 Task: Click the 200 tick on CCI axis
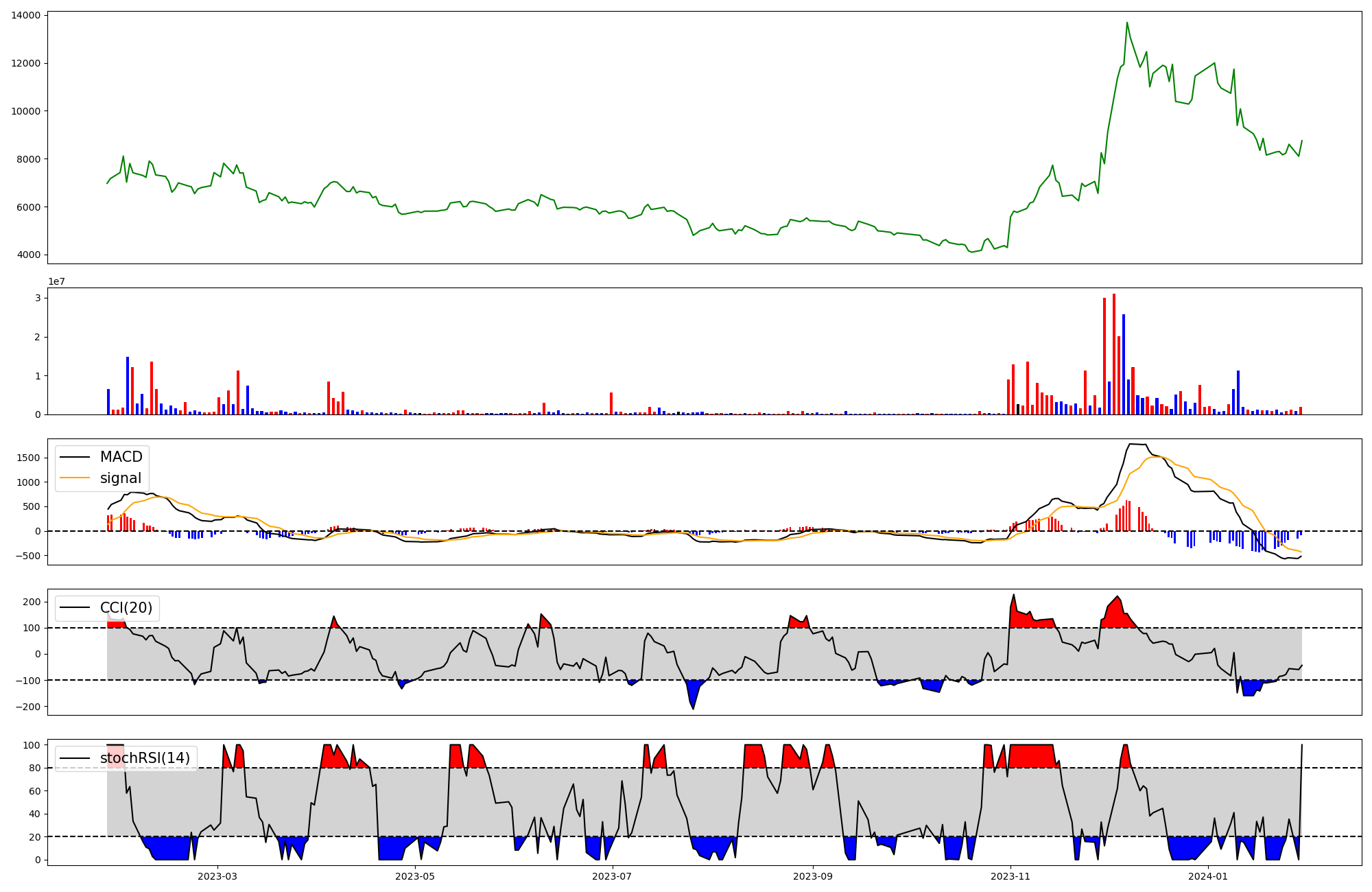32,602
